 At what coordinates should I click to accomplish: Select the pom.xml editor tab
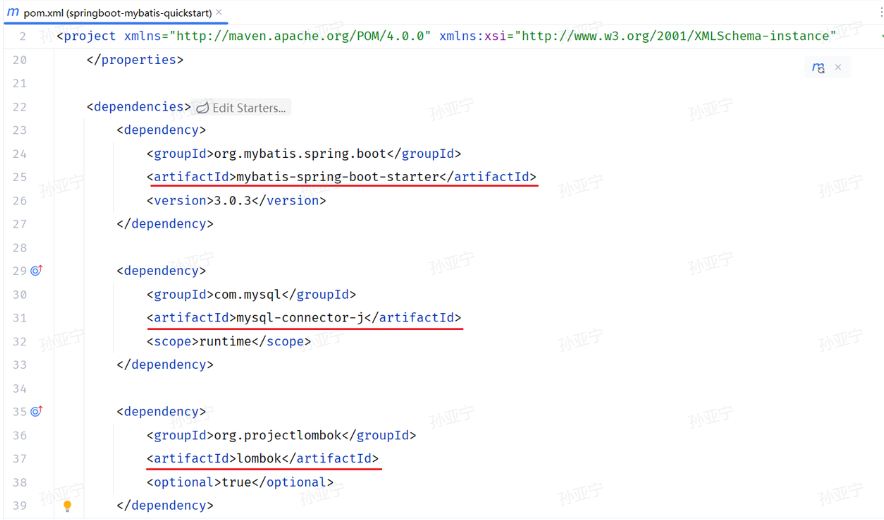coord(115,12)
